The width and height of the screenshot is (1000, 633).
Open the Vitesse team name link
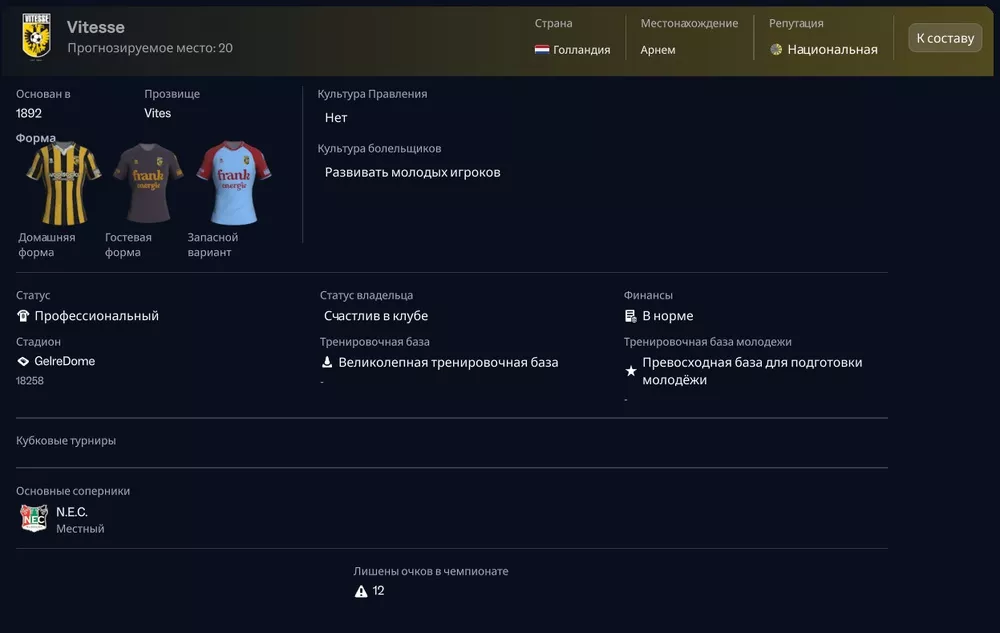coord(94,27)
